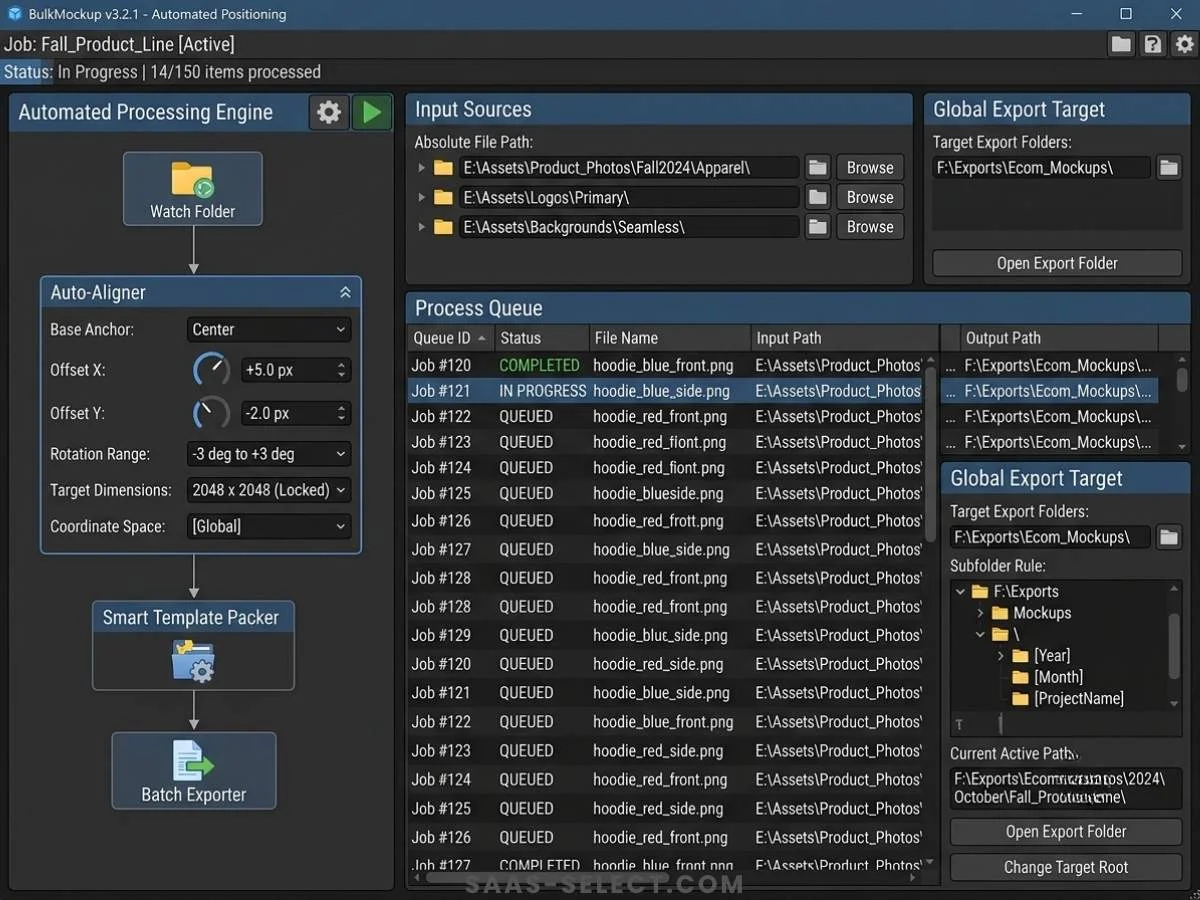The width and height of the screenshot is (1200, 900).
Task: Open Target Dimensions dropdown
Action: pyautogui.click(x=269, y=490)
